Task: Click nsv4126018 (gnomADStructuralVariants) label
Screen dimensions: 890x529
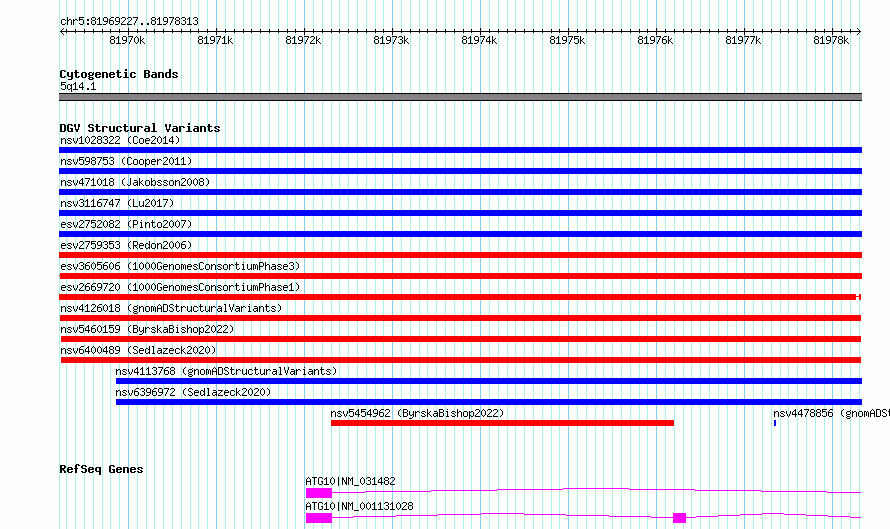Action: click(171, 308)
